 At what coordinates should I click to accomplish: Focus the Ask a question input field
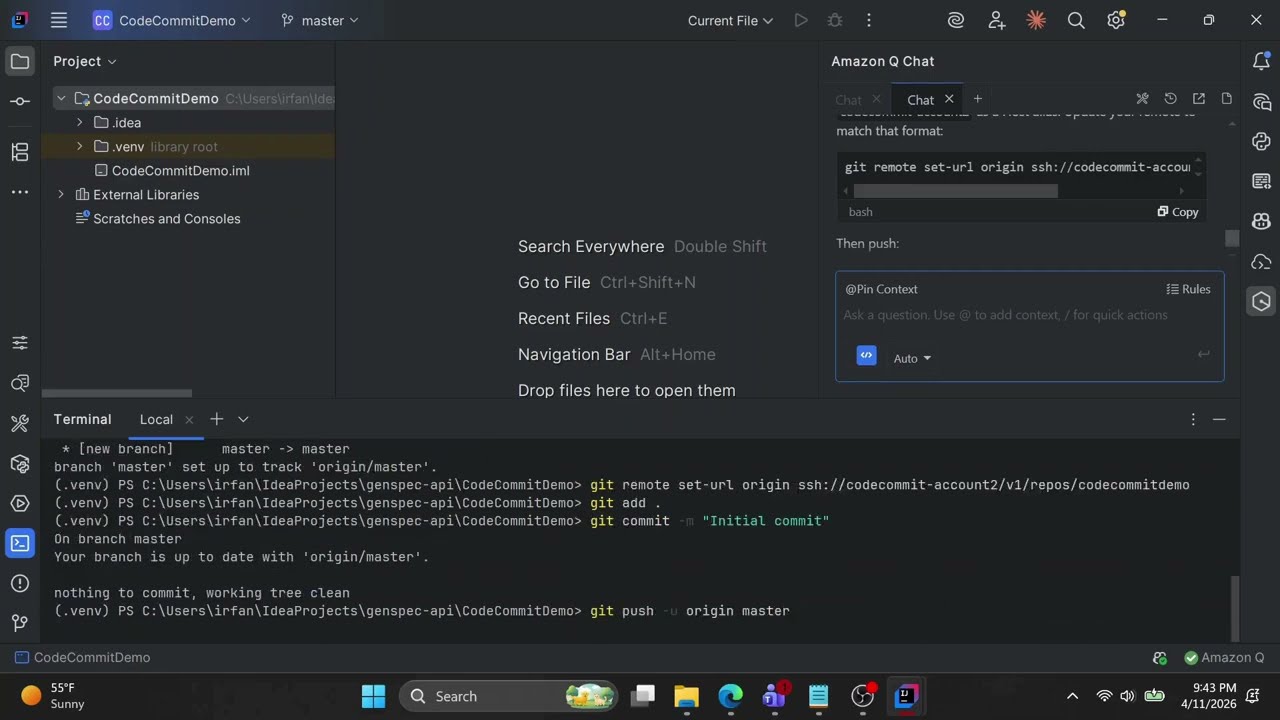coord(1005,315)
